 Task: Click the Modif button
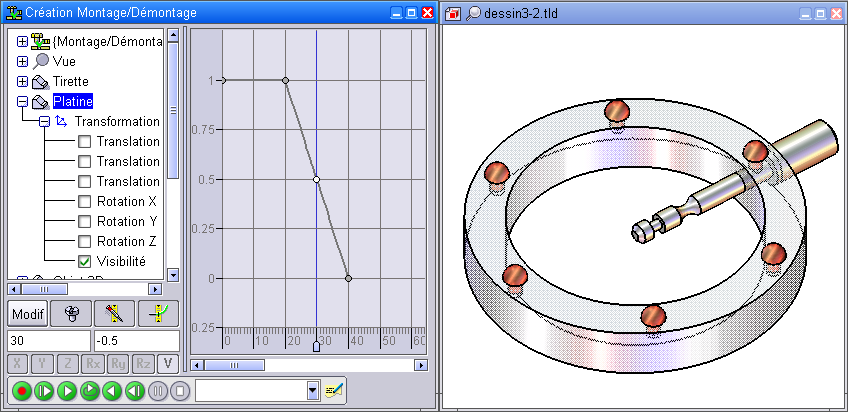tap(28, 313)
